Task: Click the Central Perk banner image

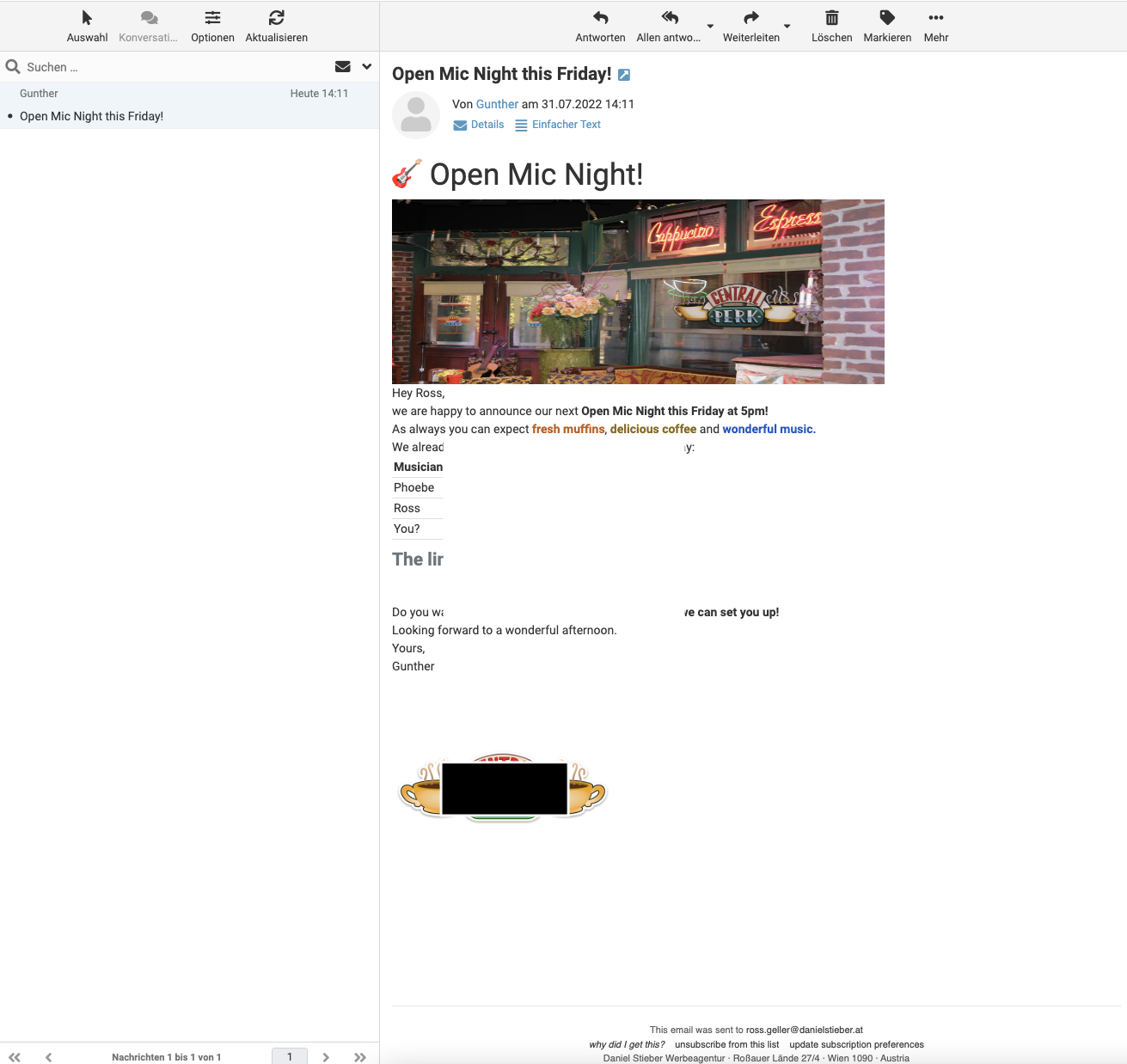Action: click(x=638, y=291)
